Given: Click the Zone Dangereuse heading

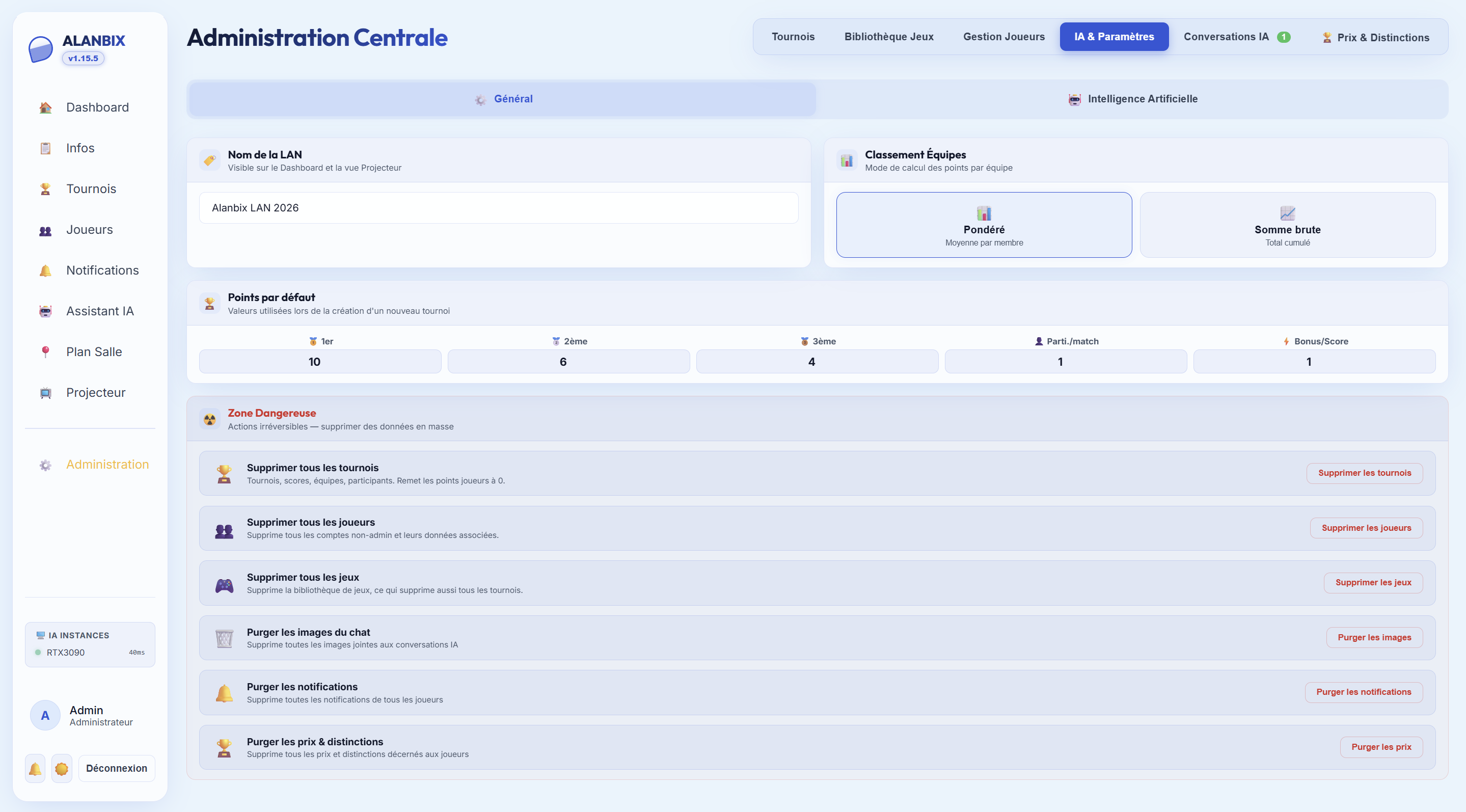Looking at the screenshot, I should [272, 414].
